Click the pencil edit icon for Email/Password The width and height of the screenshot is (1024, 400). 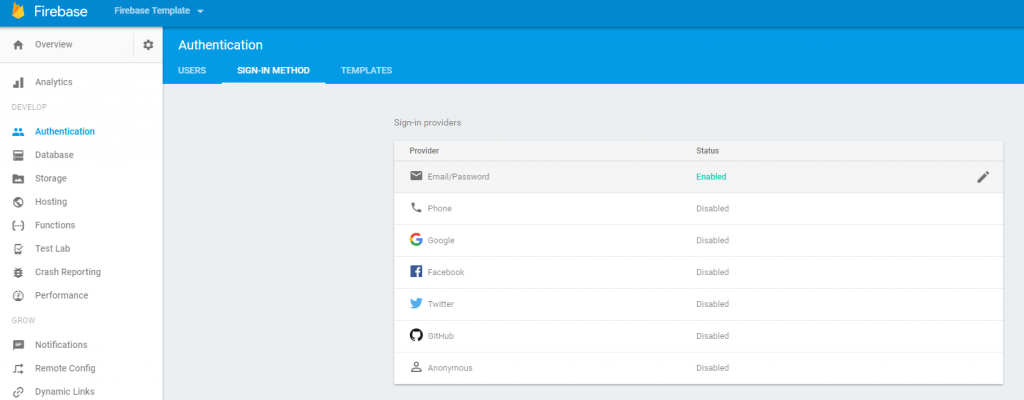(982, 177)
